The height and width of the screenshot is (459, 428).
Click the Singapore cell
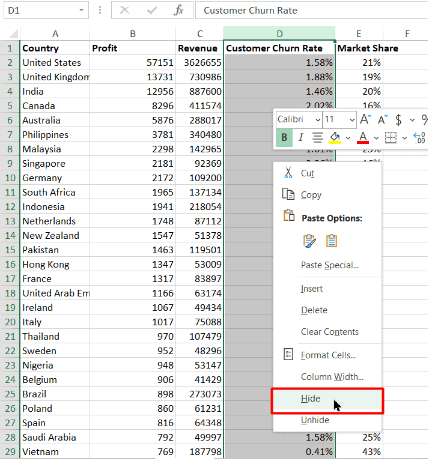tap(55, 163)
